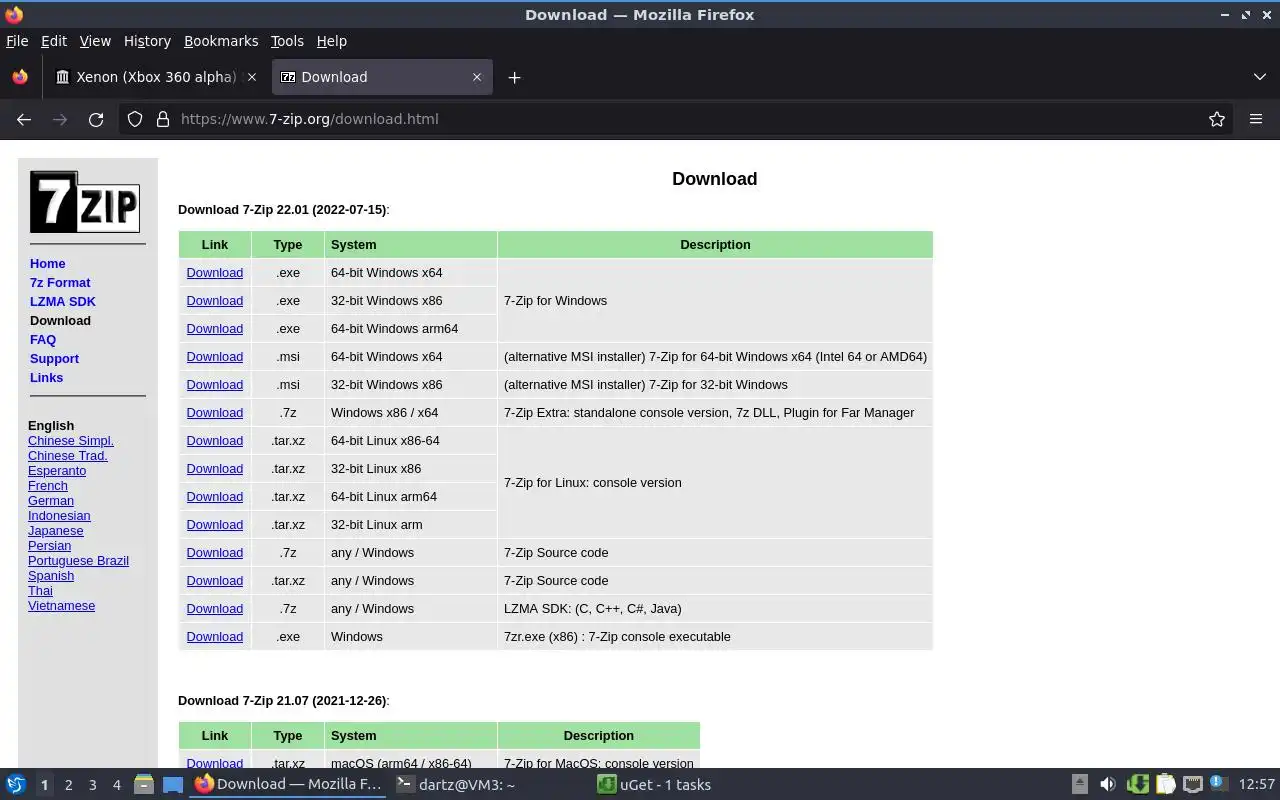1280x800 pixels.
Task: Open Firefox hamburger application menu
Action: click(x=1256, y=119)
